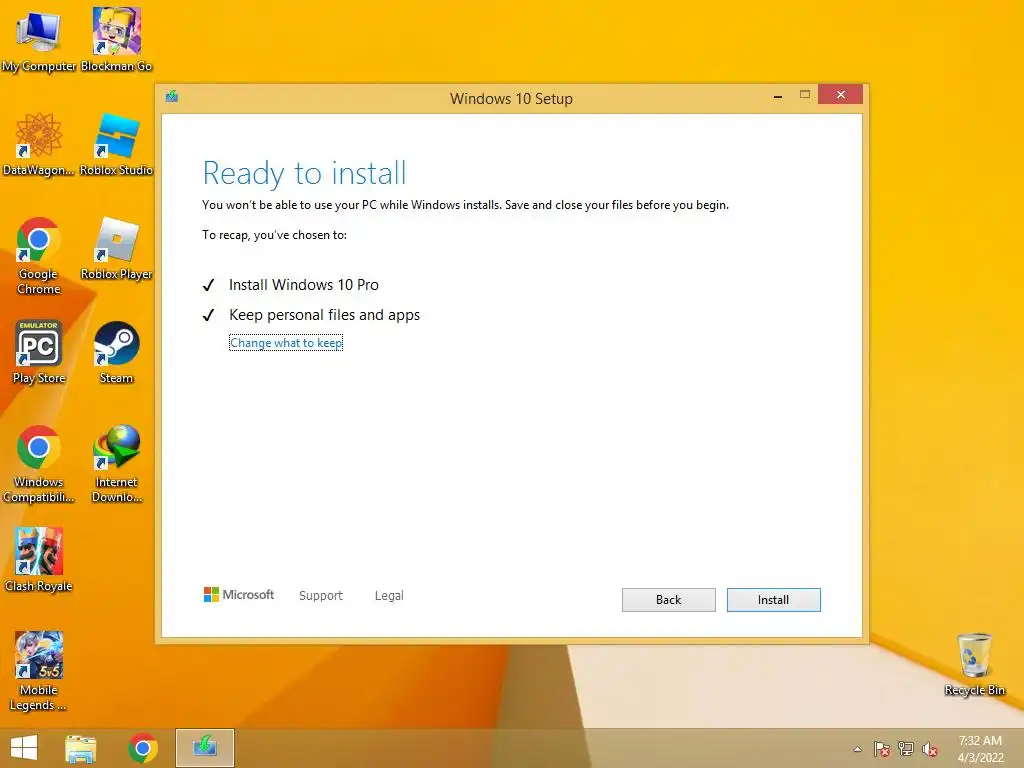Viewport: 1024px width, 768px height.
Task: Go back with the Back button
Action: 668,600
